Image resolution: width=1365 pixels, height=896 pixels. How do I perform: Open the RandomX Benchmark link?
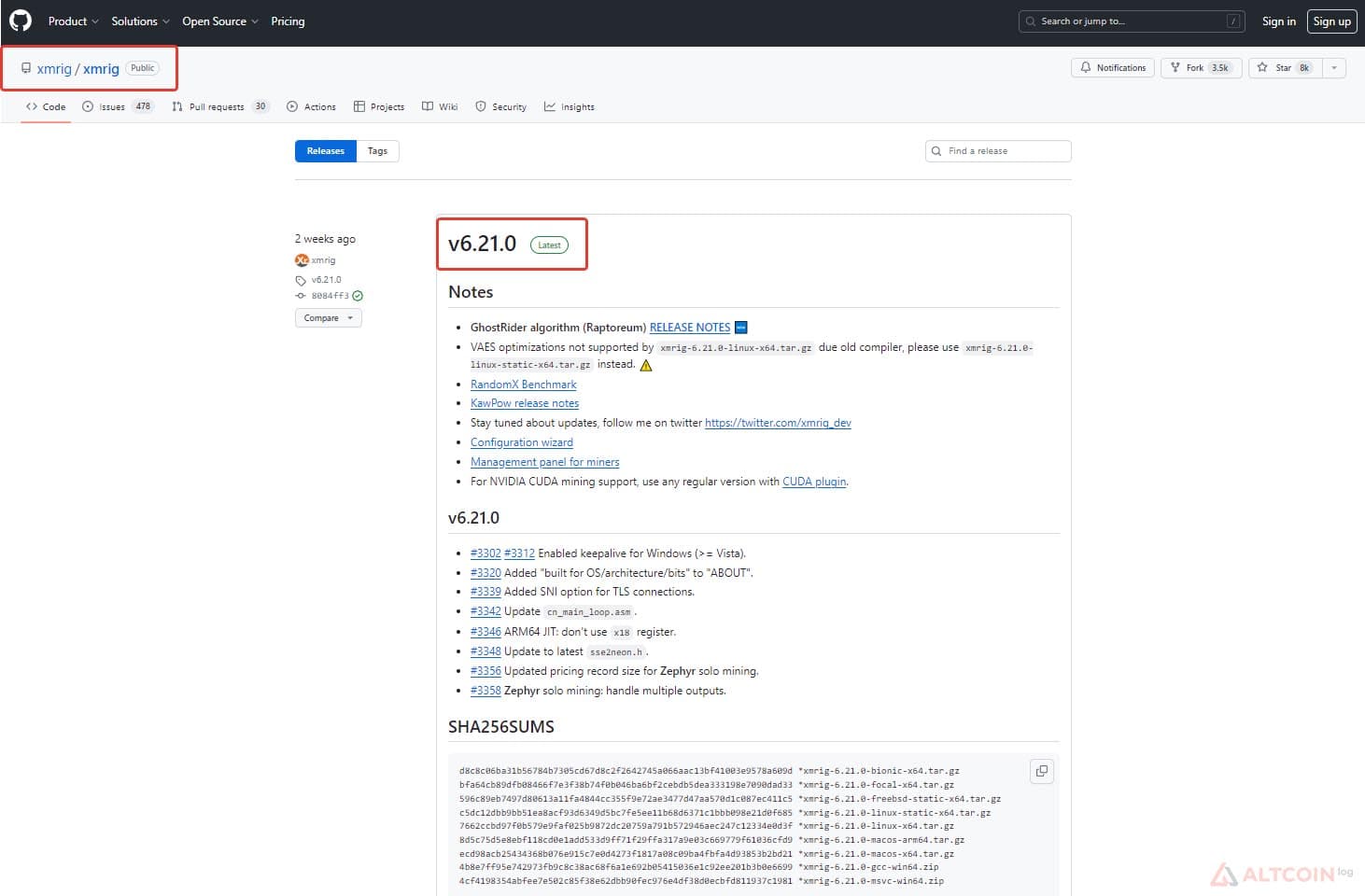pos(524,385)
